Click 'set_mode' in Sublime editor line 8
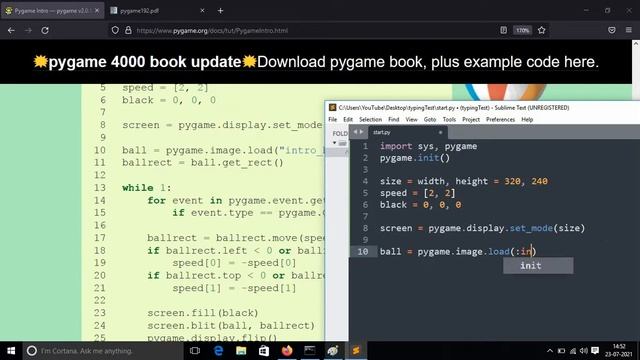This screenshot has height=360, width=640. [531, 228]
